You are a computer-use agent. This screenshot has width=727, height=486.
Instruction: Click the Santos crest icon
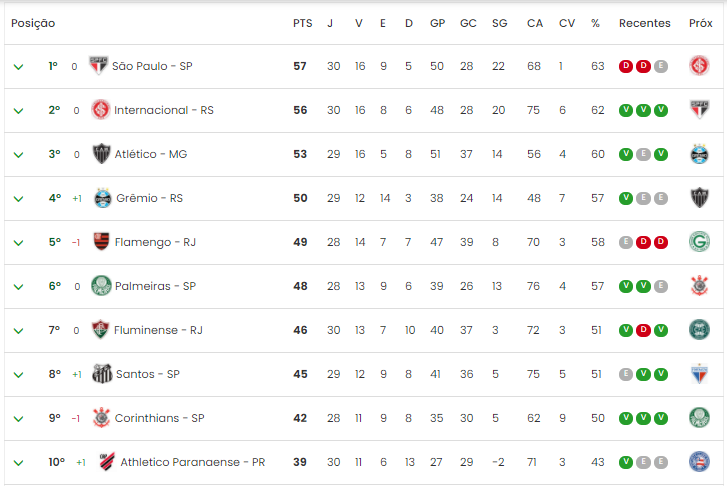click(x=102, y=374)
